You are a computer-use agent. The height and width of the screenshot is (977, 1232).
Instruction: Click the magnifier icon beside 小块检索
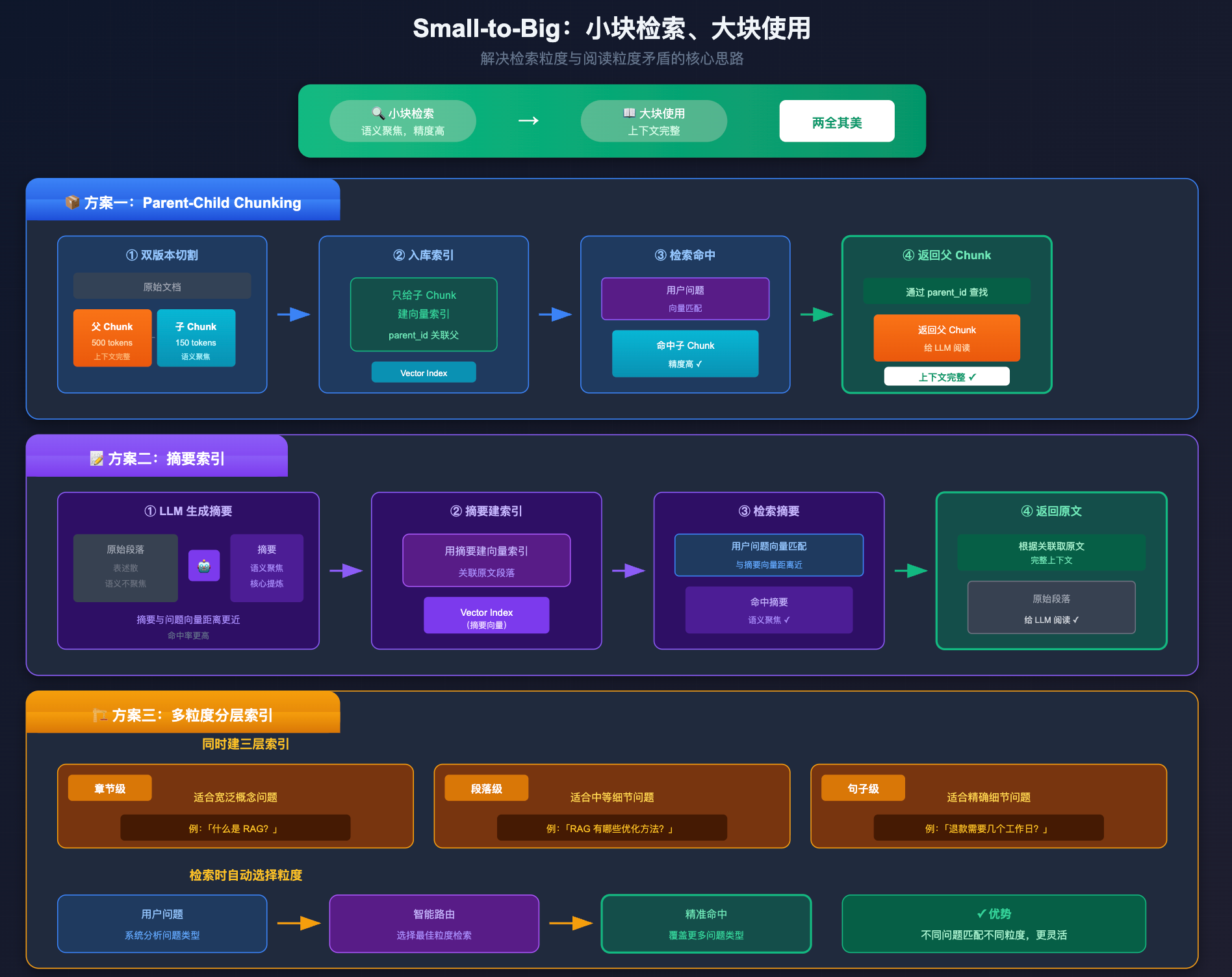(x=378, y=113)
